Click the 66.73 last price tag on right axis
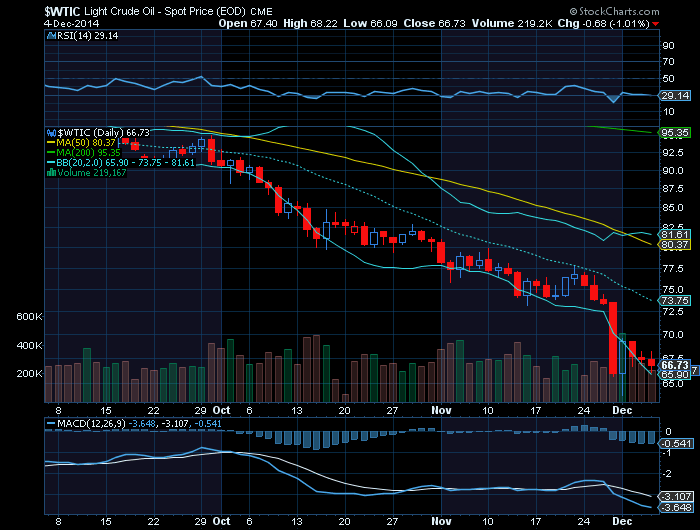 click(675, 365)
